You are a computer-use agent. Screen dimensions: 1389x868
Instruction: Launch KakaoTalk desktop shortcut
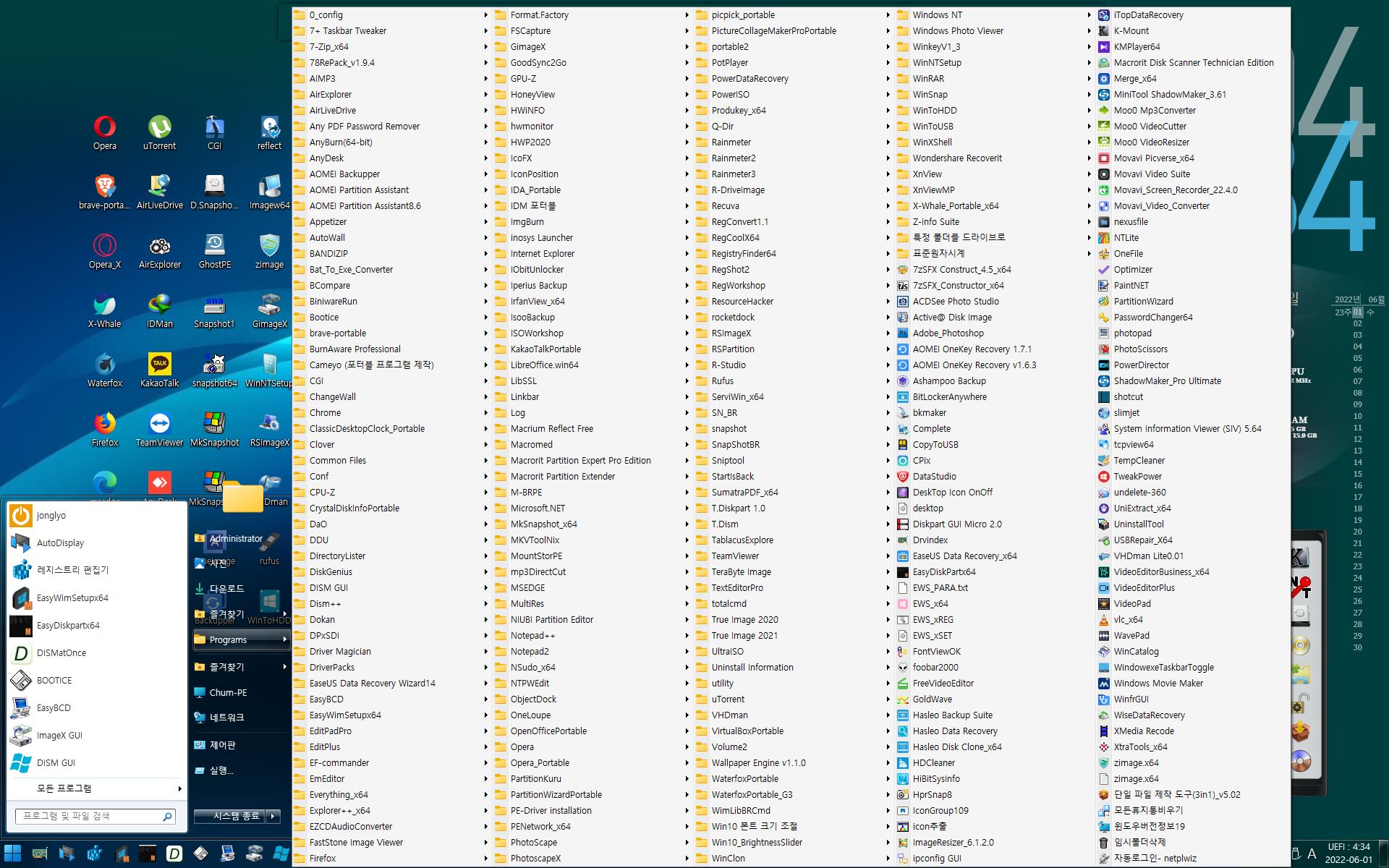pos(159,370)
